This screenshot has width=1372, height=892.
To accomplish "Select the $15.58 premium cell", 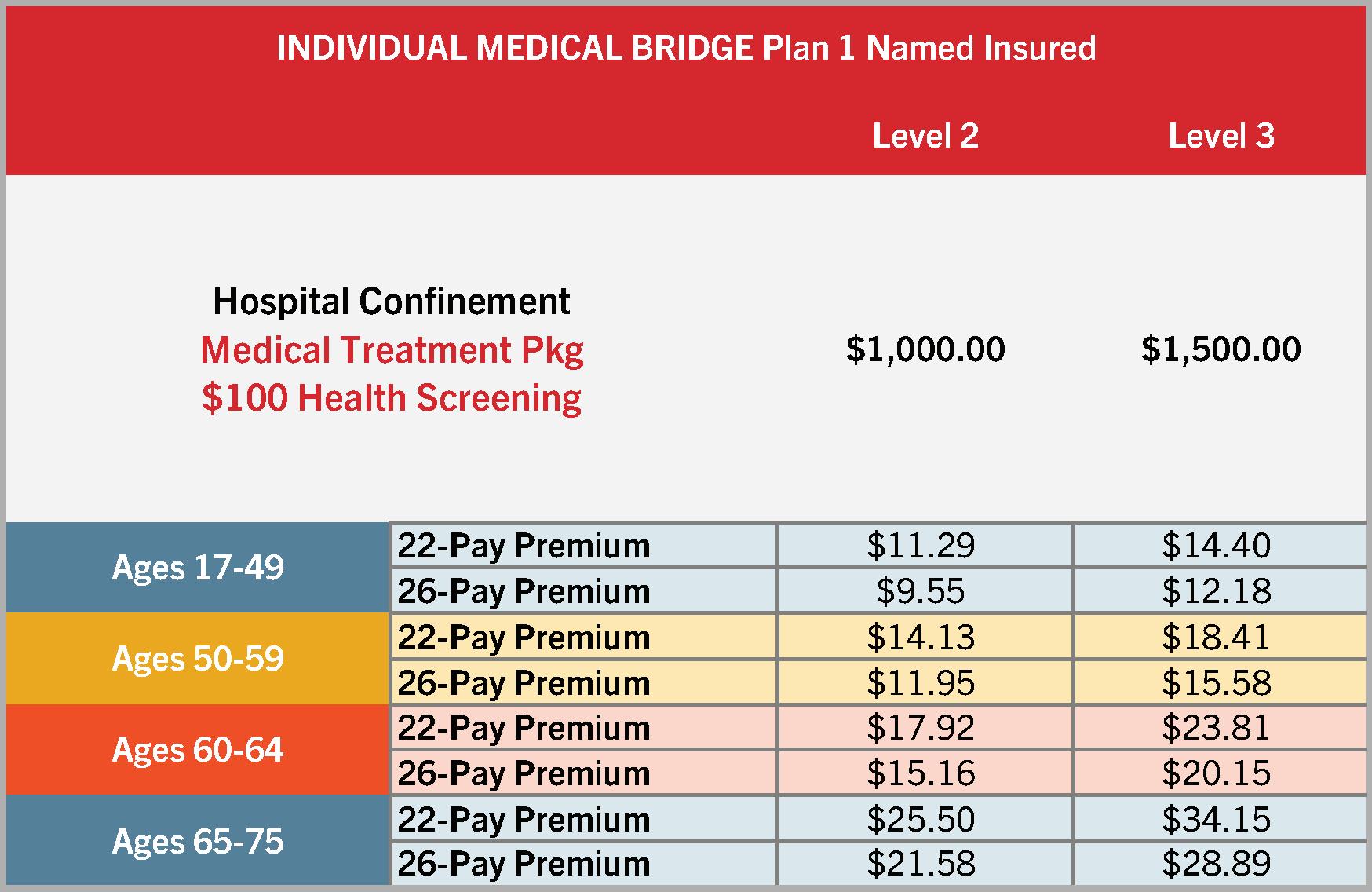I will point(1216,682).
